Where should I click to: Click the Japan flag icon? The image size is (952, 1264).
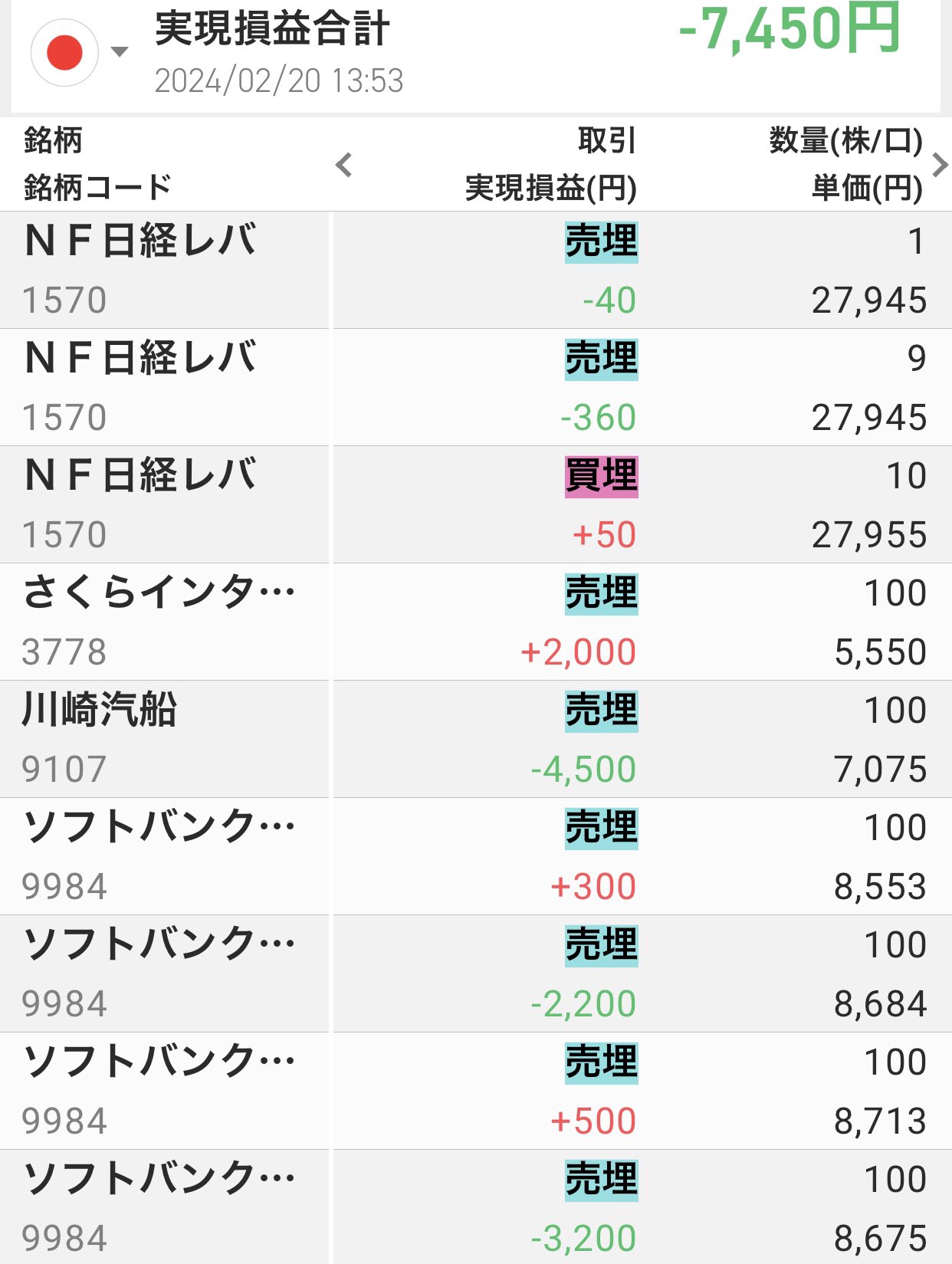64,52
